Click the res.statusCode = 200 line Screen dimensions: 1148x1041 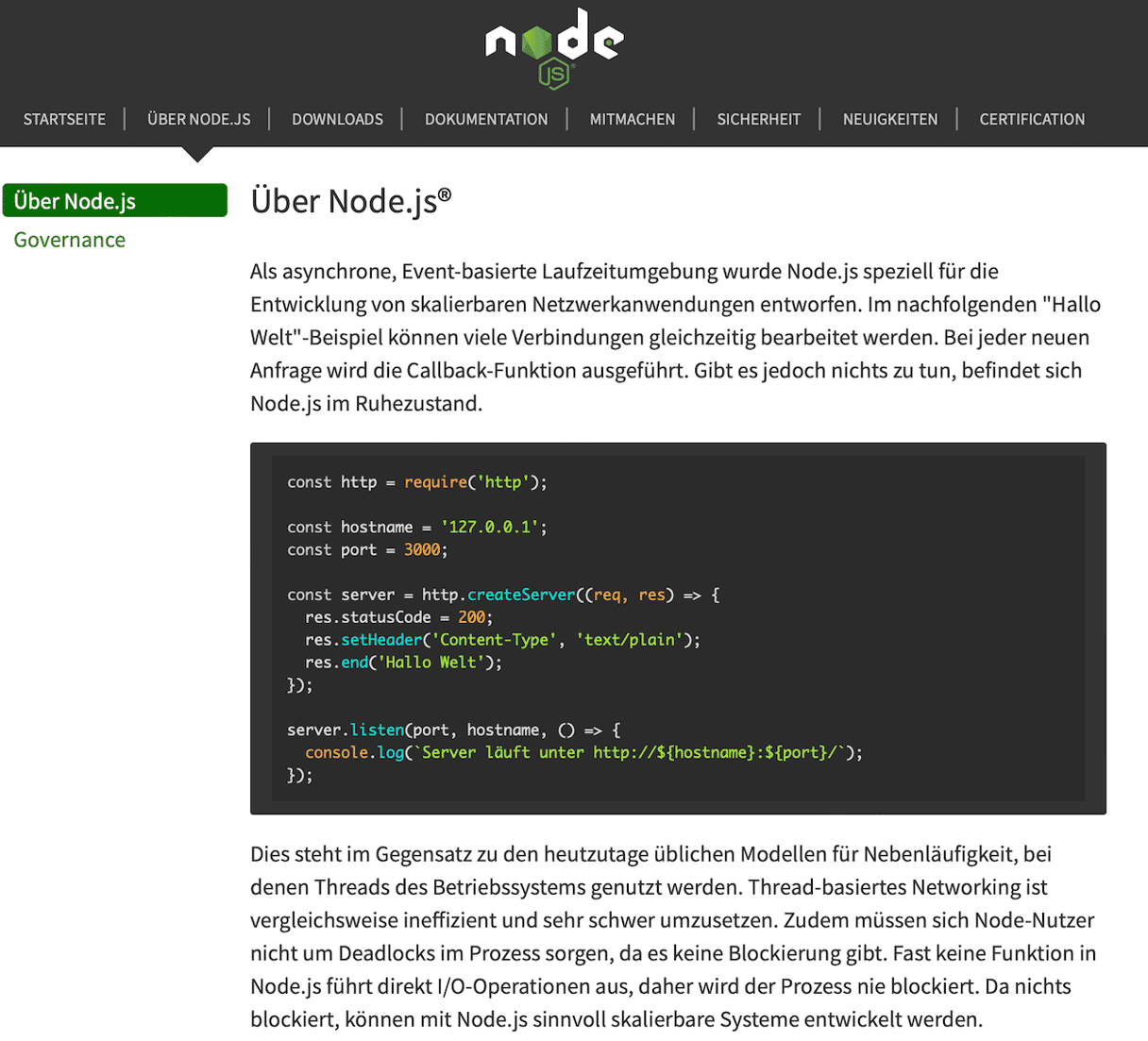point(398,617)
